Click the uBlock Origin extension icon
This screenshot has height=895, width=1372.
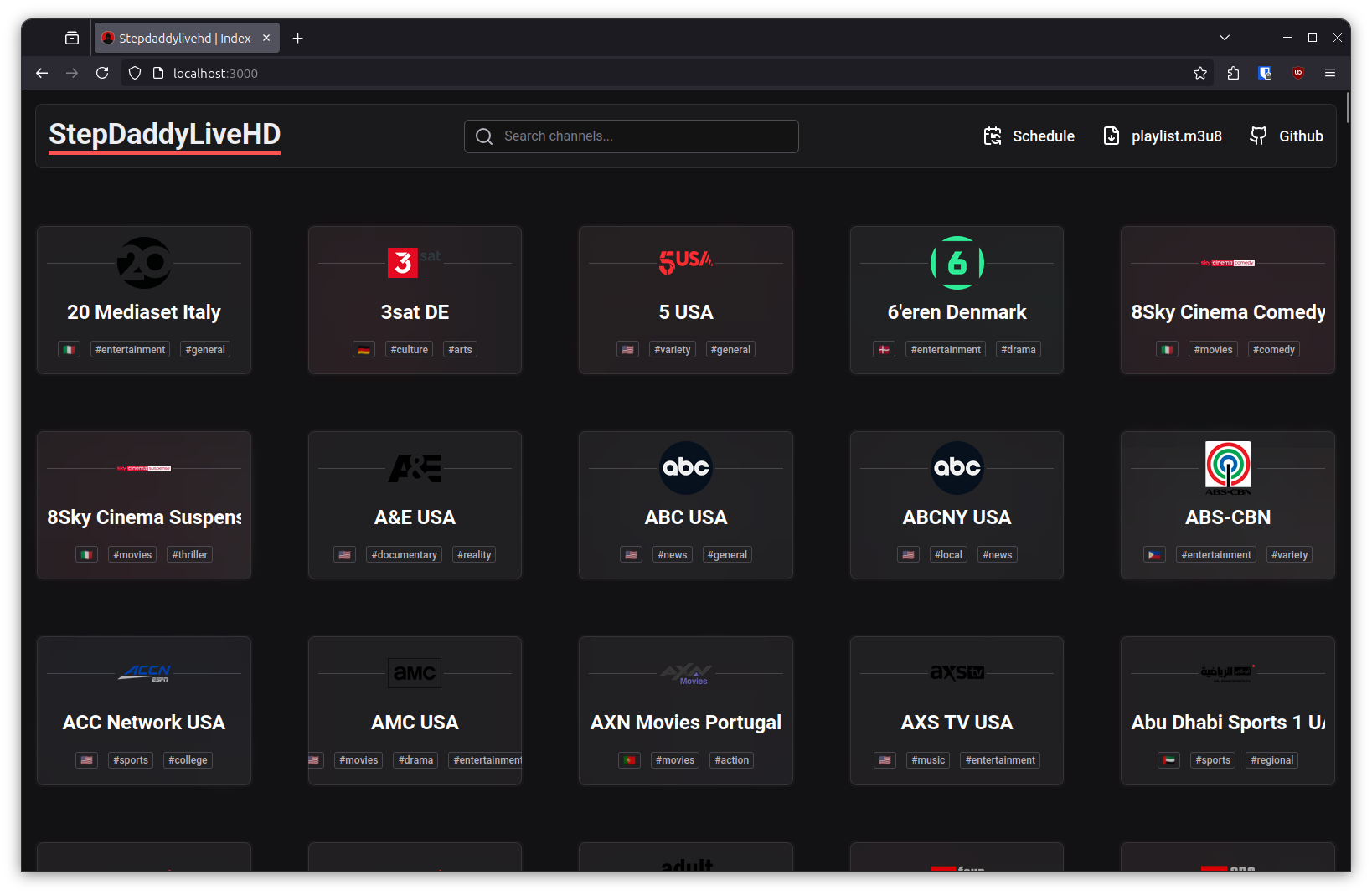[x=1297, y=73]
